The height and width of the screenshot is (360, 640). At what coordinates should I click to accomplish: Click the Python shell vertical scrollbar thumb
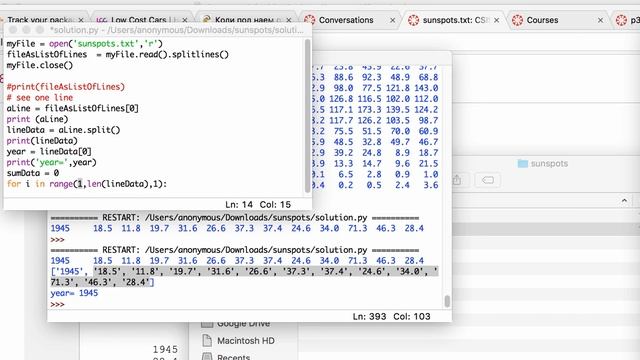(447, 301)
